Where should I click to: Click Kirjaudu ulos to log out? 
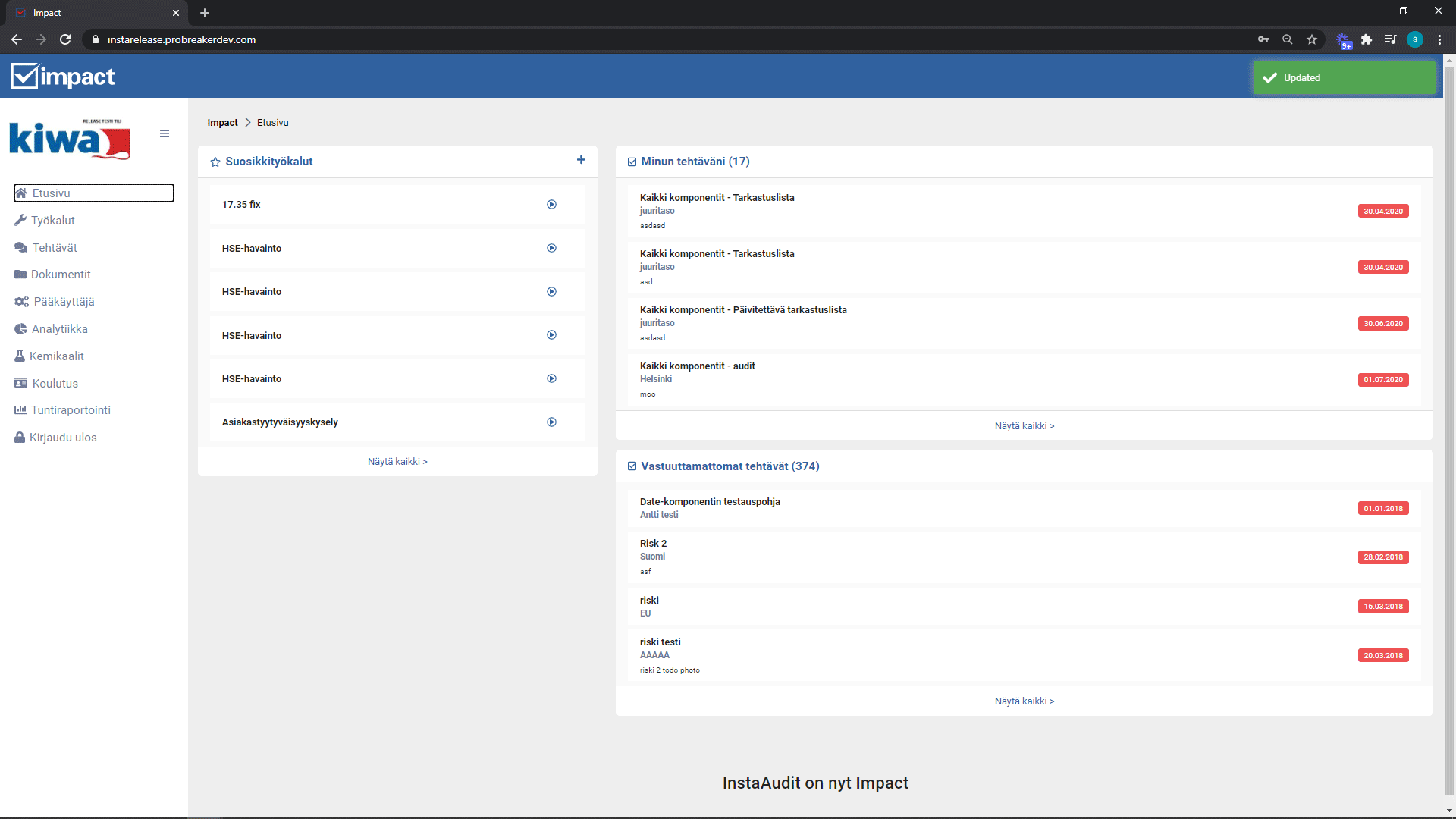tap(62, 438)
